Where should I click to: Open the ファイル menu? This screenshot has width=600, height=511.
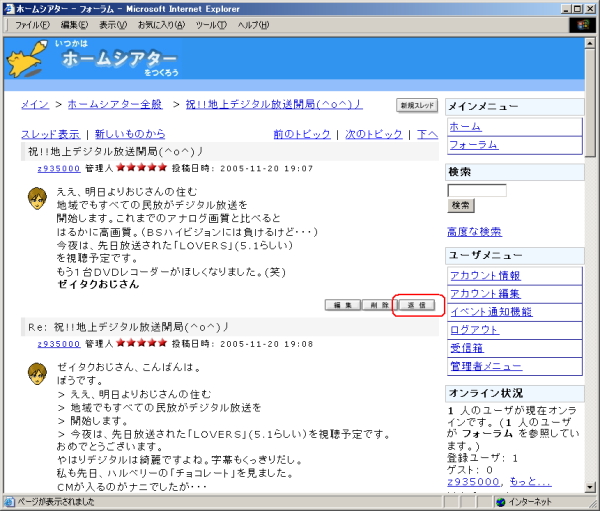coord(32,25)
